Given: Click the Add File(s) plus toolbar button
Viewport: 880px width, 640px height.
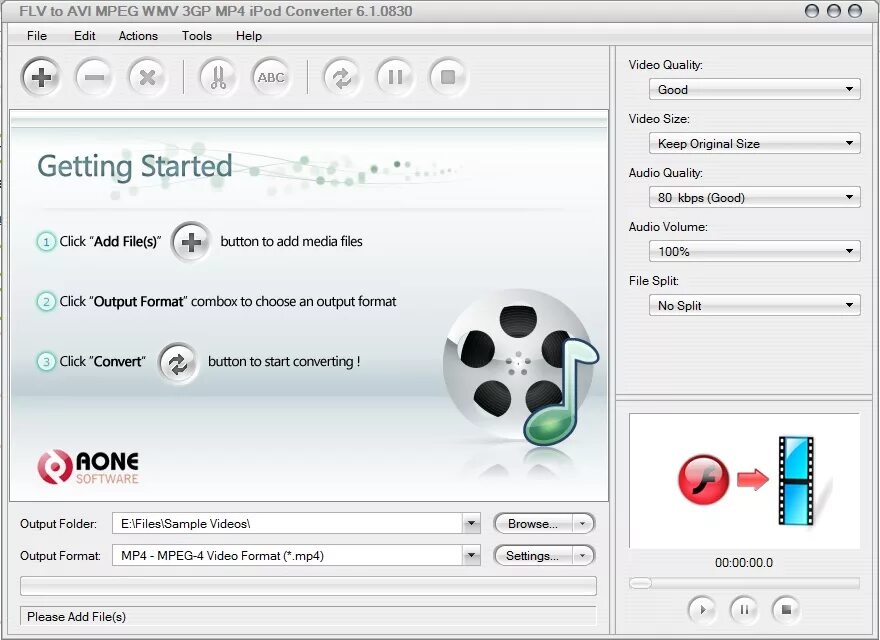Looking at the screenshot, I should coord(41,77).
